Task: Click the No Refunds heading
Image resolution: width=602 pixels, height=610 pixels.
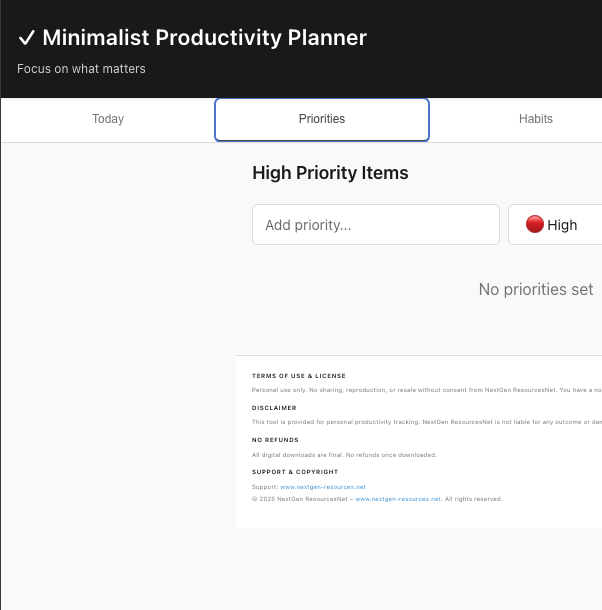Action: point(275,440)
